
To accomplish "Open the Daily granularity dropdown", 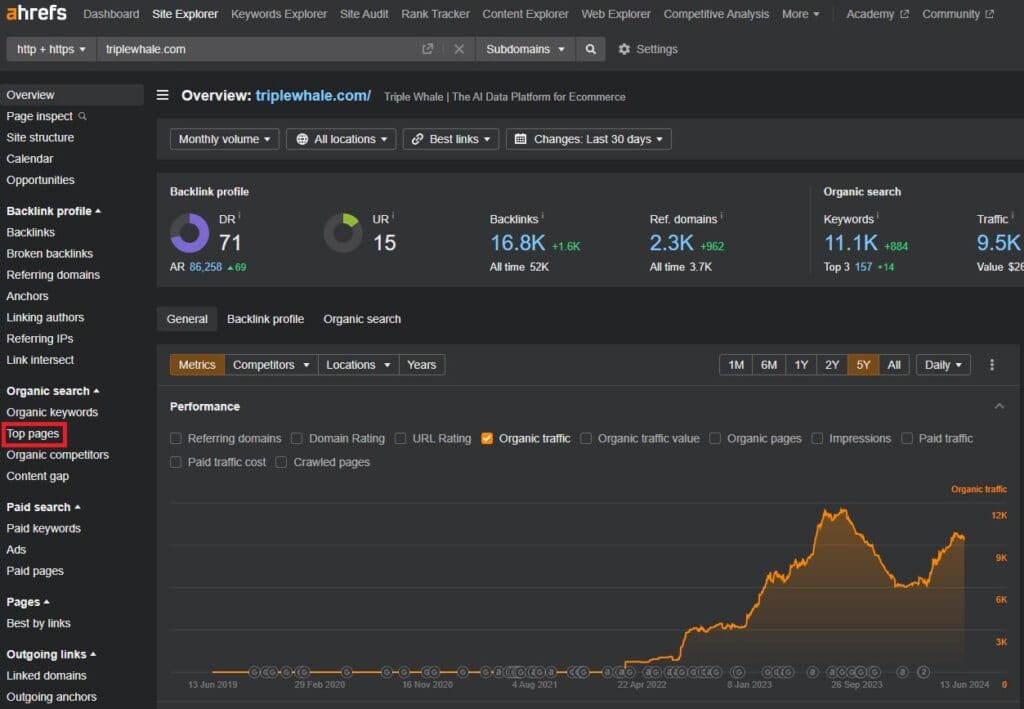I will click(x=943, y=365).
